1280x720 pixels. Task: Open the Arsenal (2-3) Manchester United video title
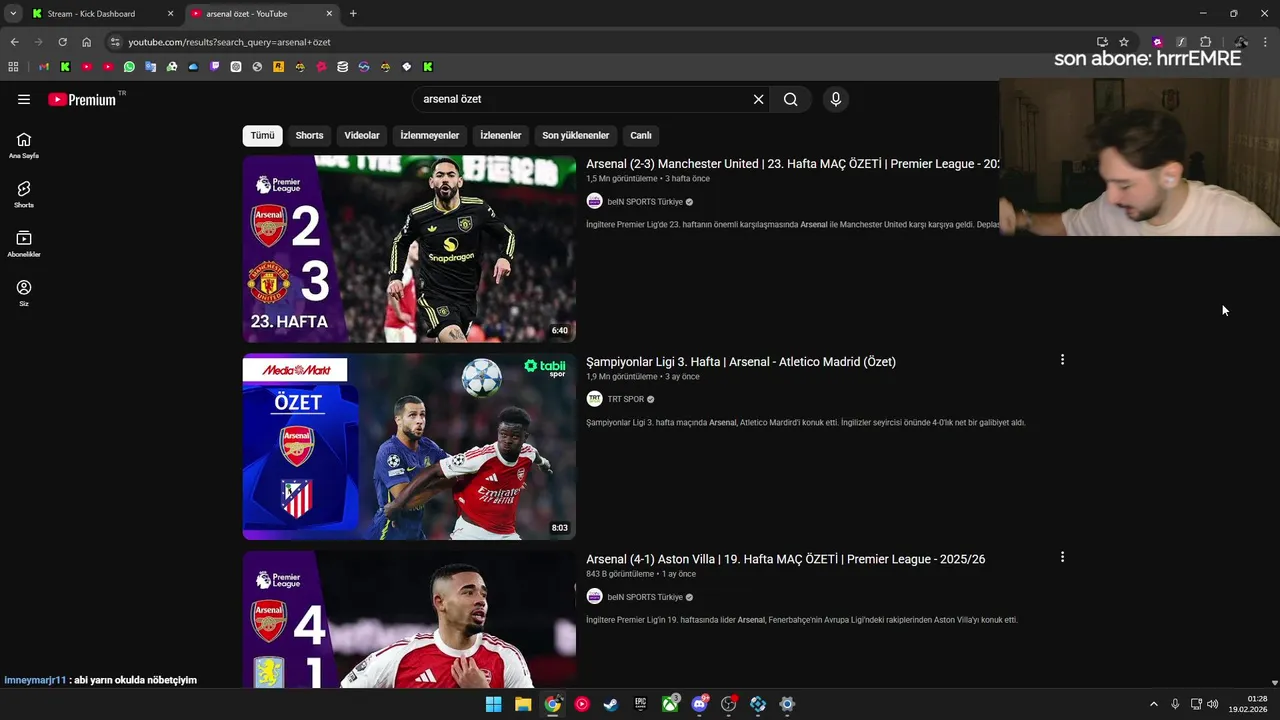793,164
